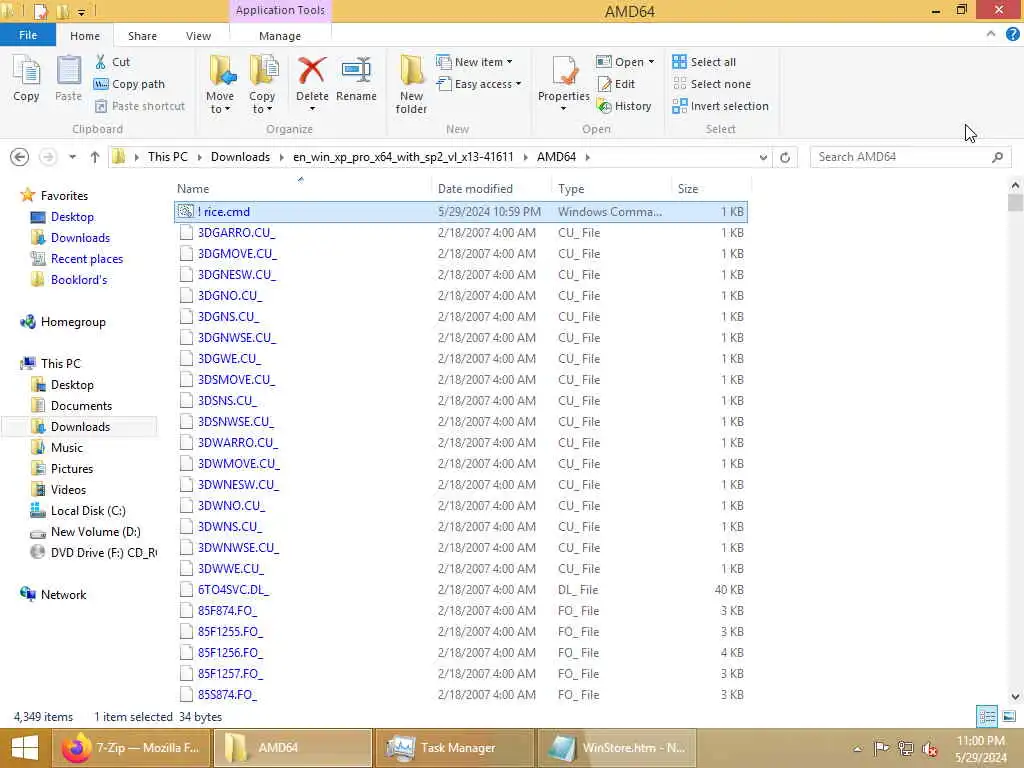
Task: Click Select none
Action: pyautogui.click(x=712, y=84)
